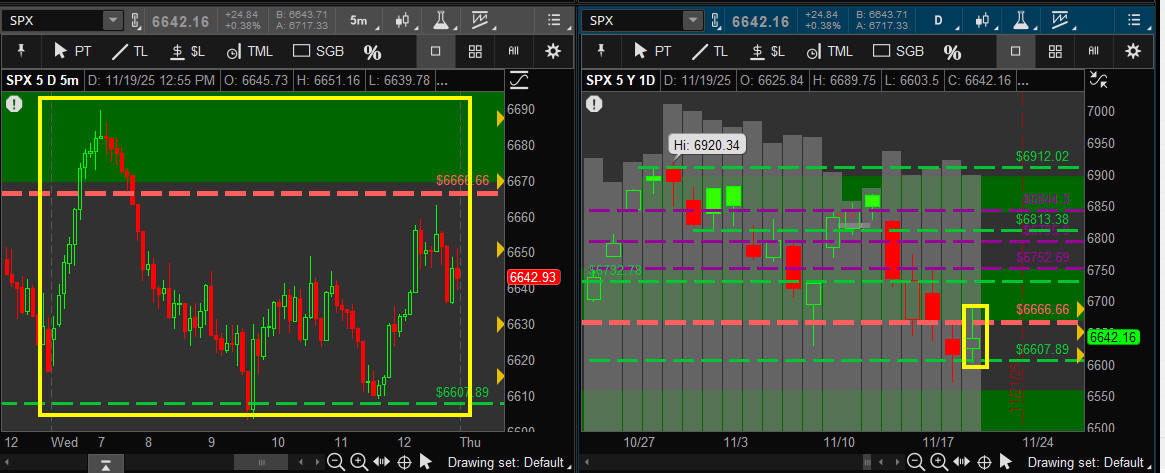Viewport: 1165px width, 473px height.
Task: Toggle the pin drawing tool in left toolbar
Action: [x=22, y=51]
